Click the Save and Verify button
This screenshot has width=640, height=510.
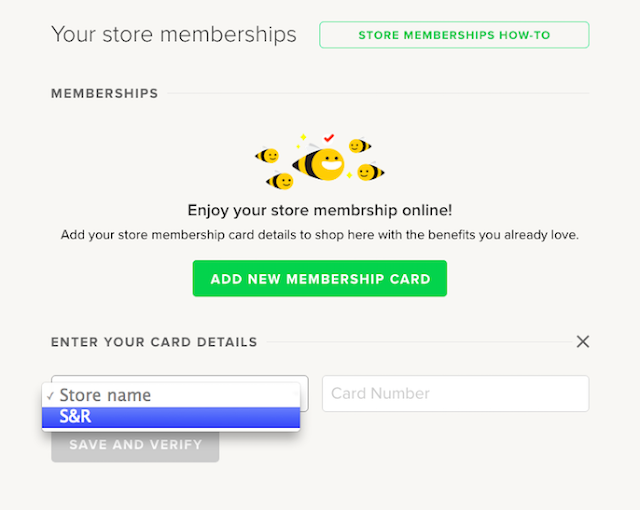135,445
